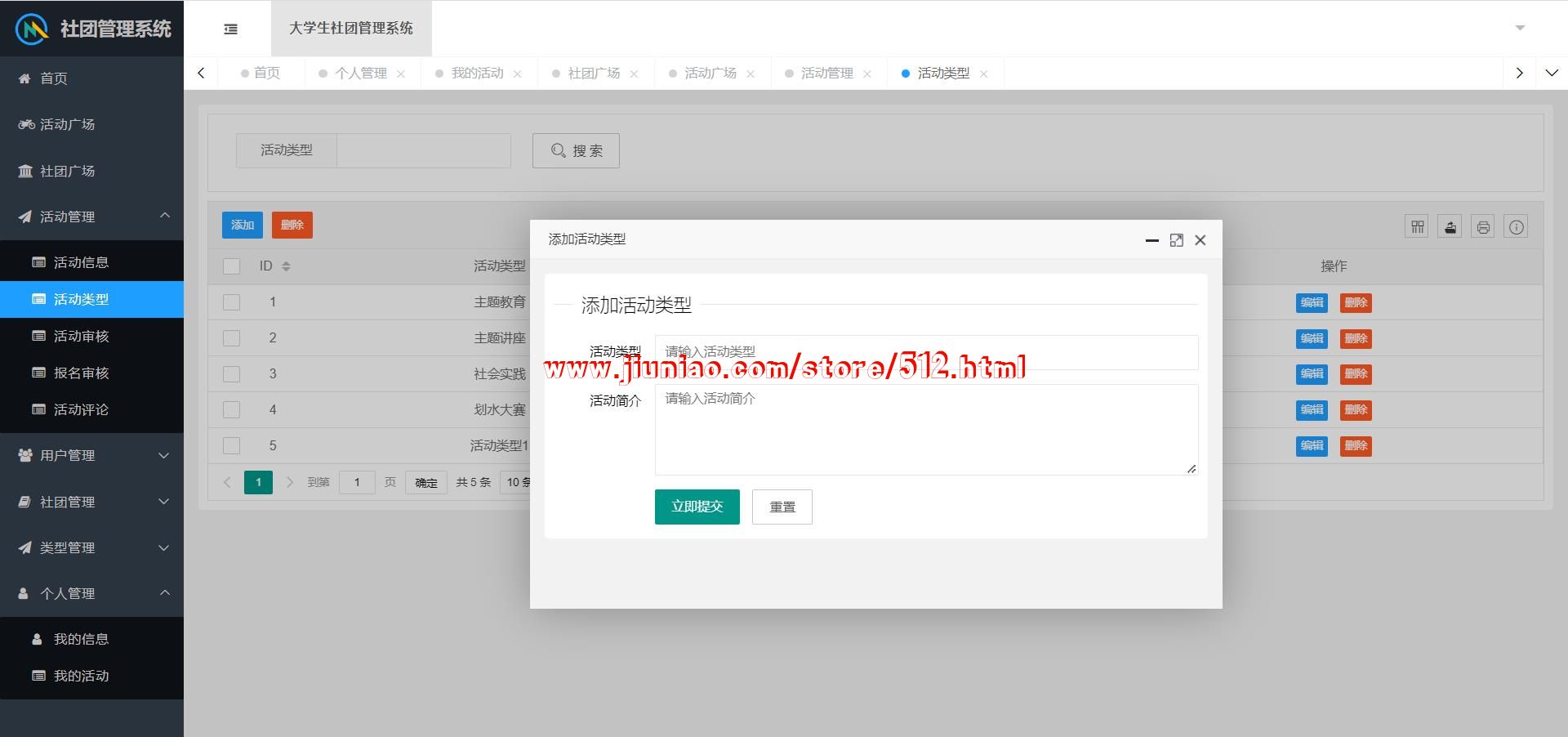Click 删除 for row ID 3

[x=1356, y=374]
